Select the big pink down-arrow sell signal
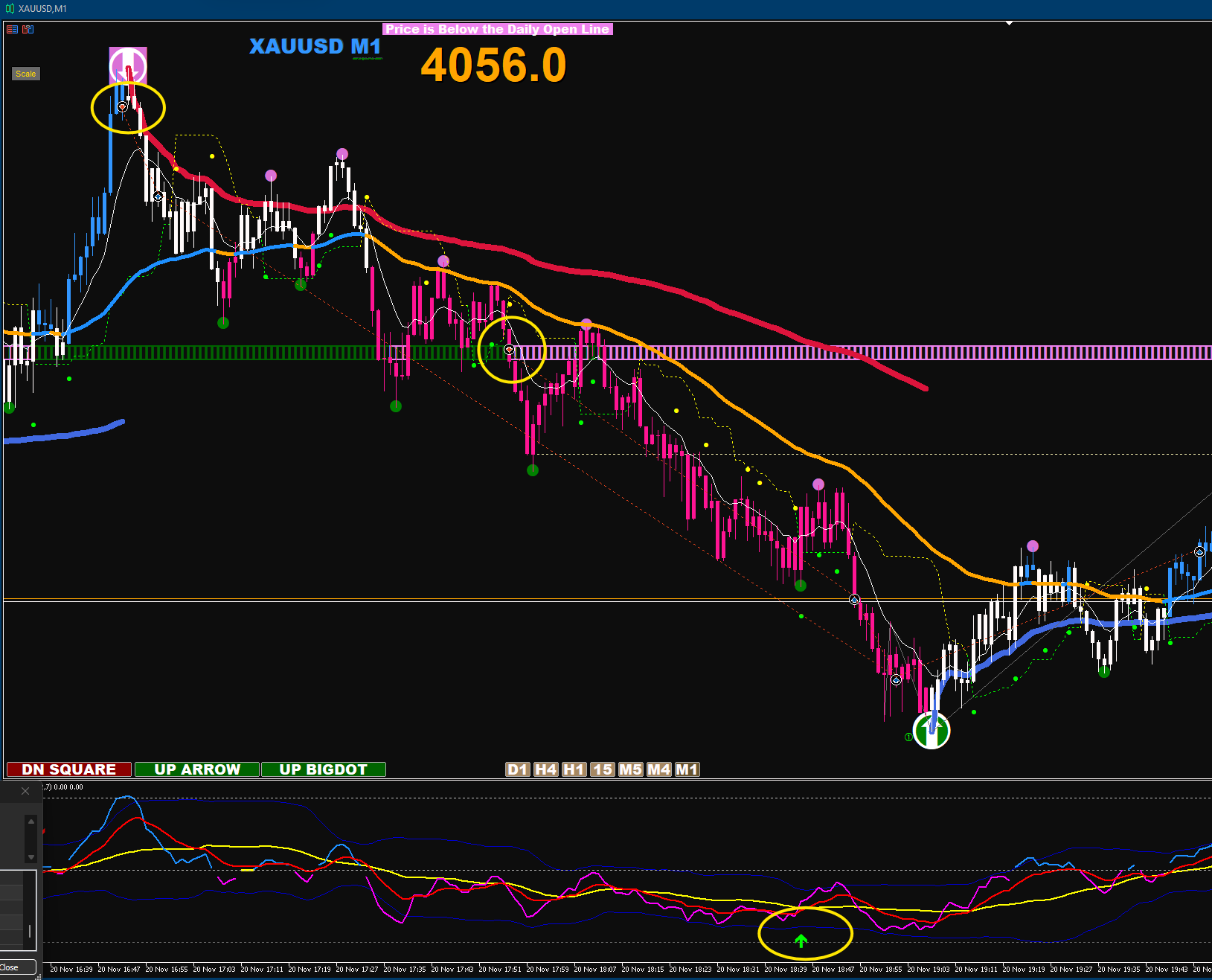The height and width of the screenshot is (980, 1212). pyautogui.click(x=128, y=65)
